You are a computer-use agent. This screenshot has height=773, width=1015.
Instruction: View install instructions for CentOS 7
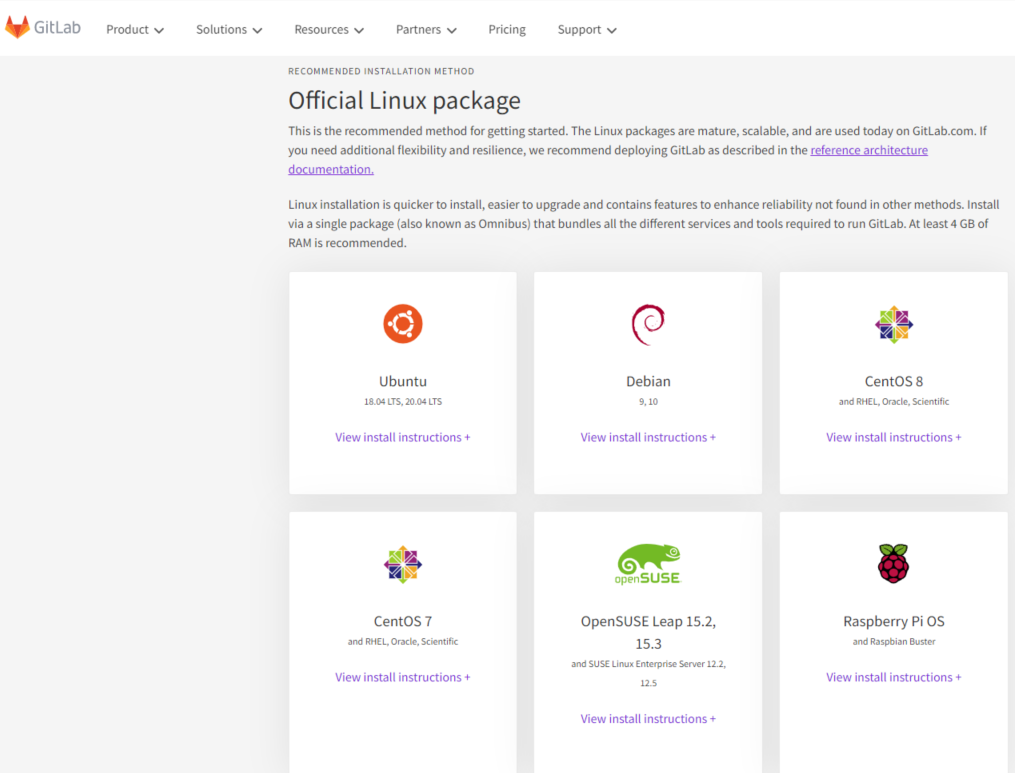[403, 677]
